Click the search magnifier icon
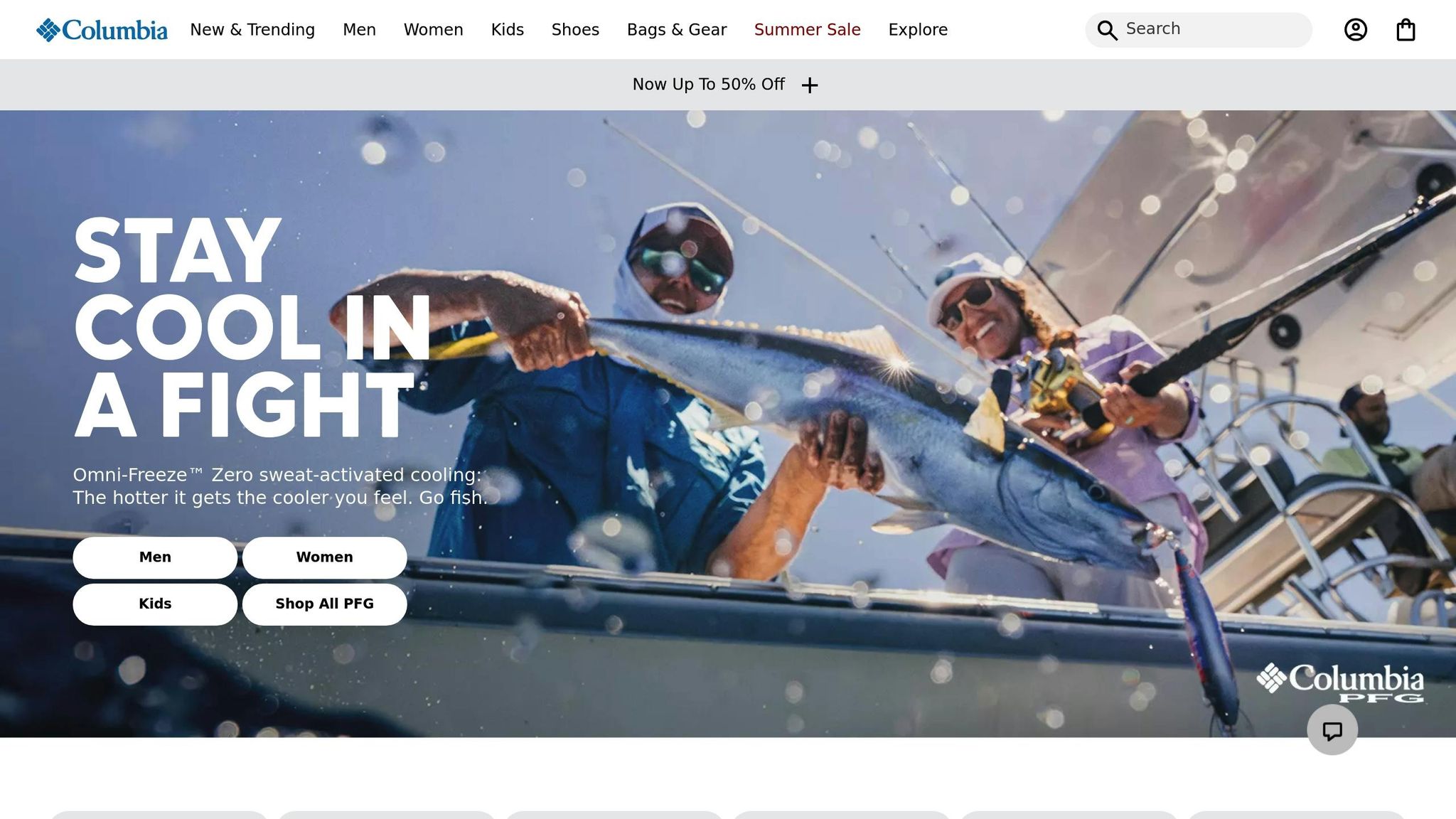1456x819 pixels. pos(1107,30)
